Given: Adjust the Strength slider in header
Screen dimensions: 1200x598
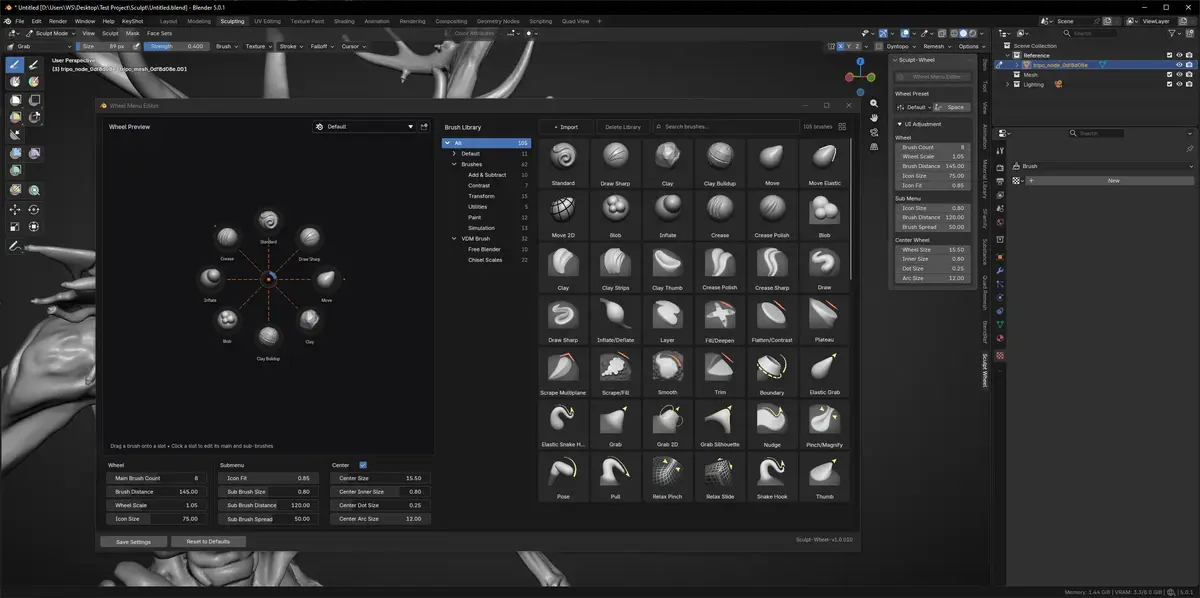Looking at the screenshot, I should tap(178, 46).
